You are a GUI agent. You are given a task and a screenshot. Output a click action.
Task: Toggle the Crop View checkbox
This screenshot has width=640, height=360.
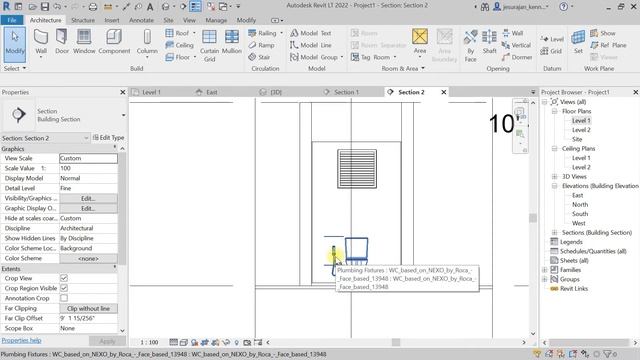64,278
